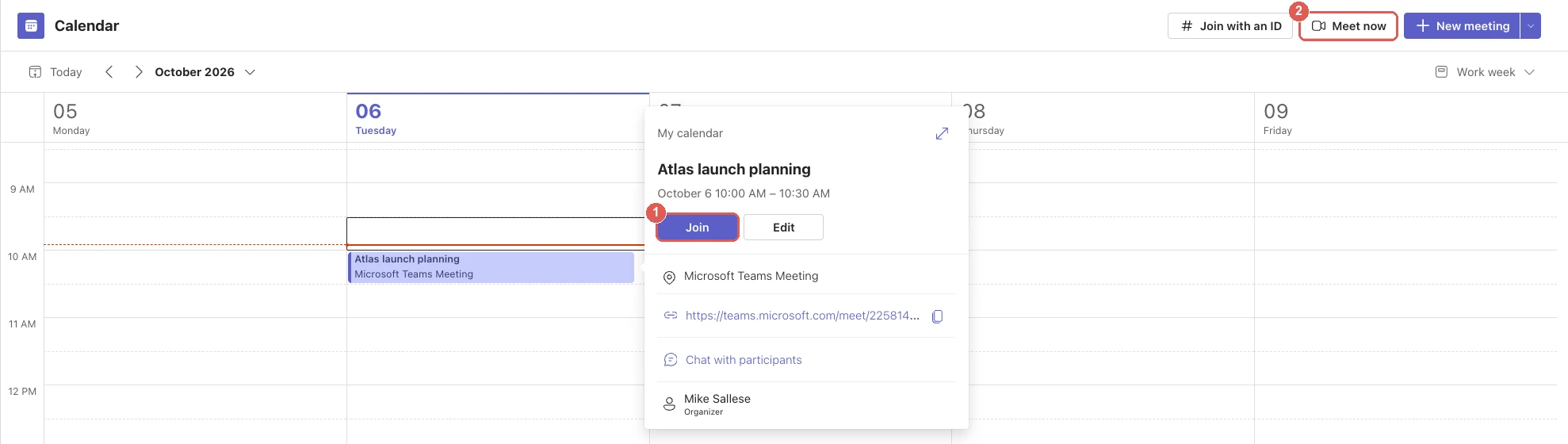The image size is (1568, 444).
Task: Jump to Today in calendar
Action: [x=55, y=72]
